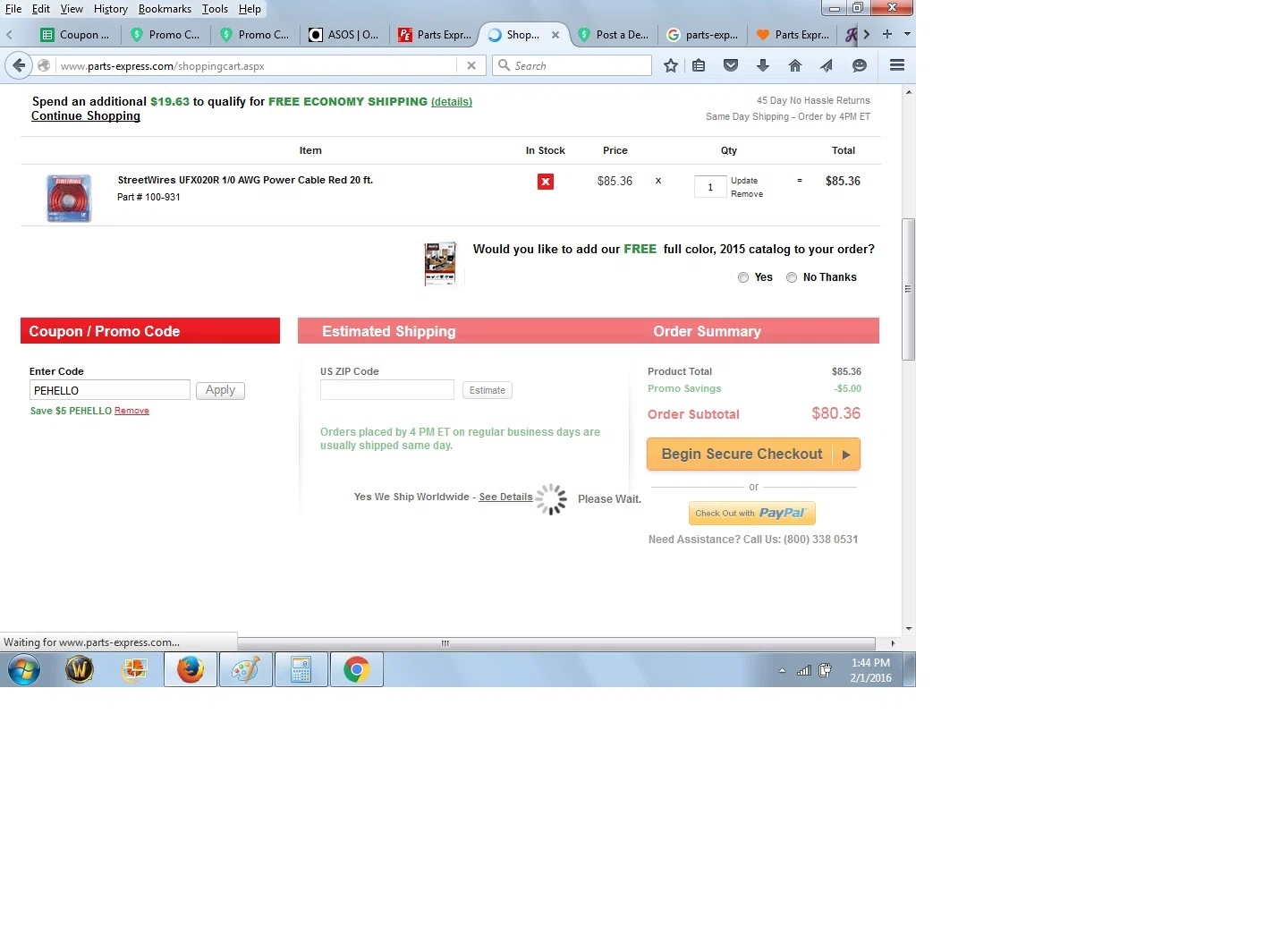Screen dimensions: 1272x952
Task: Apply the promo code
Action: point(220,390)
